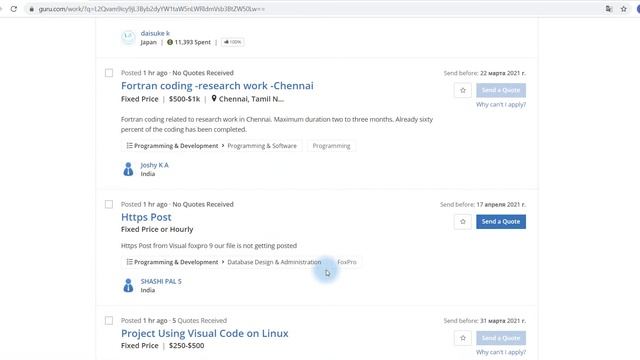
Task: Click the disabled Send a Quote for Fortran job
Action: point(501,90)
